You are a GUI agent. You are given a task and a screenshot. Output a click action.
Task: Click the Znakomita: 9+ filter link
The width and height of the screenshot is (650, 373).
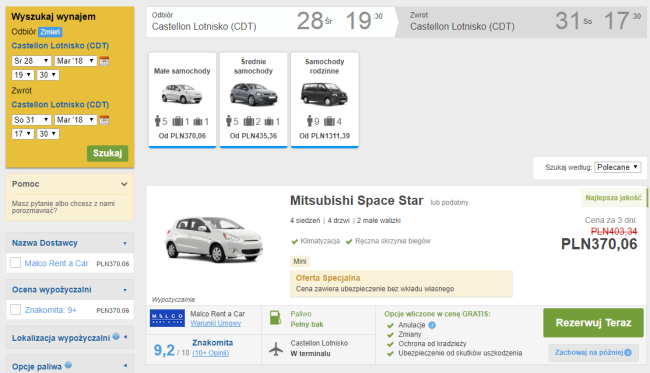point(51,310)
